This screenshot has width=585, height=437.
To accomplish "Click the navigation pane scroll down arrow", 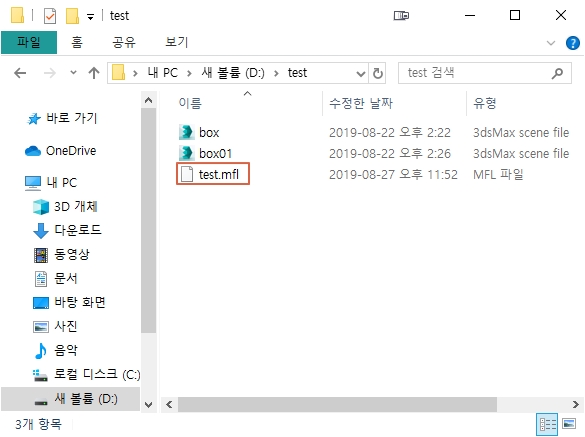I will [x=148, y=405].
